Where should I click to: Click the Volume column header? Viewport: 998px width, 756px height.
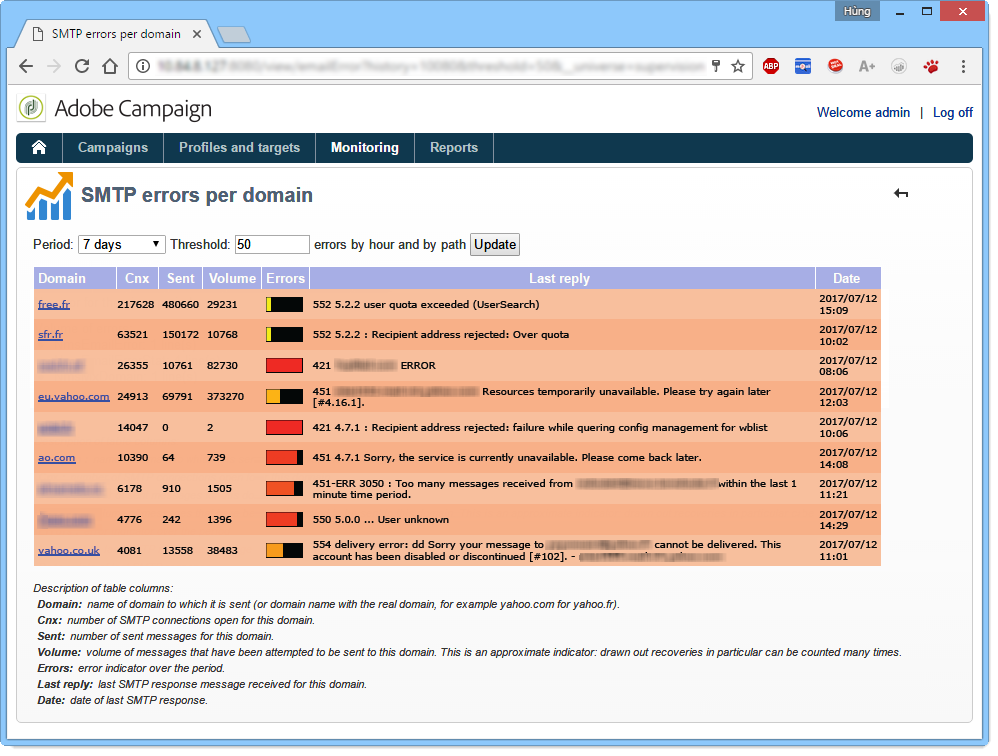tap(232, 278)
